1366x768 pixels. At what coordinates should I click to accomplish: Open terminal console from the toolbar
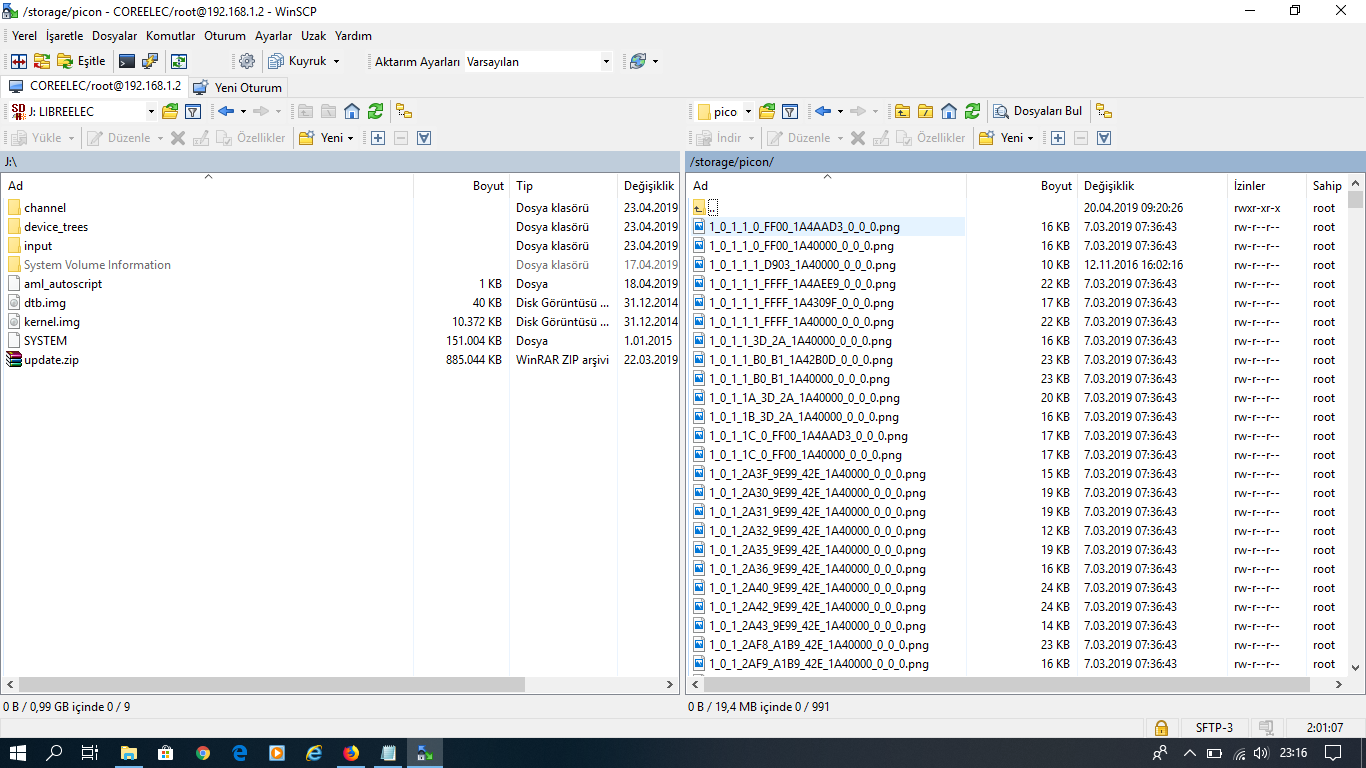tap(127, 61)
